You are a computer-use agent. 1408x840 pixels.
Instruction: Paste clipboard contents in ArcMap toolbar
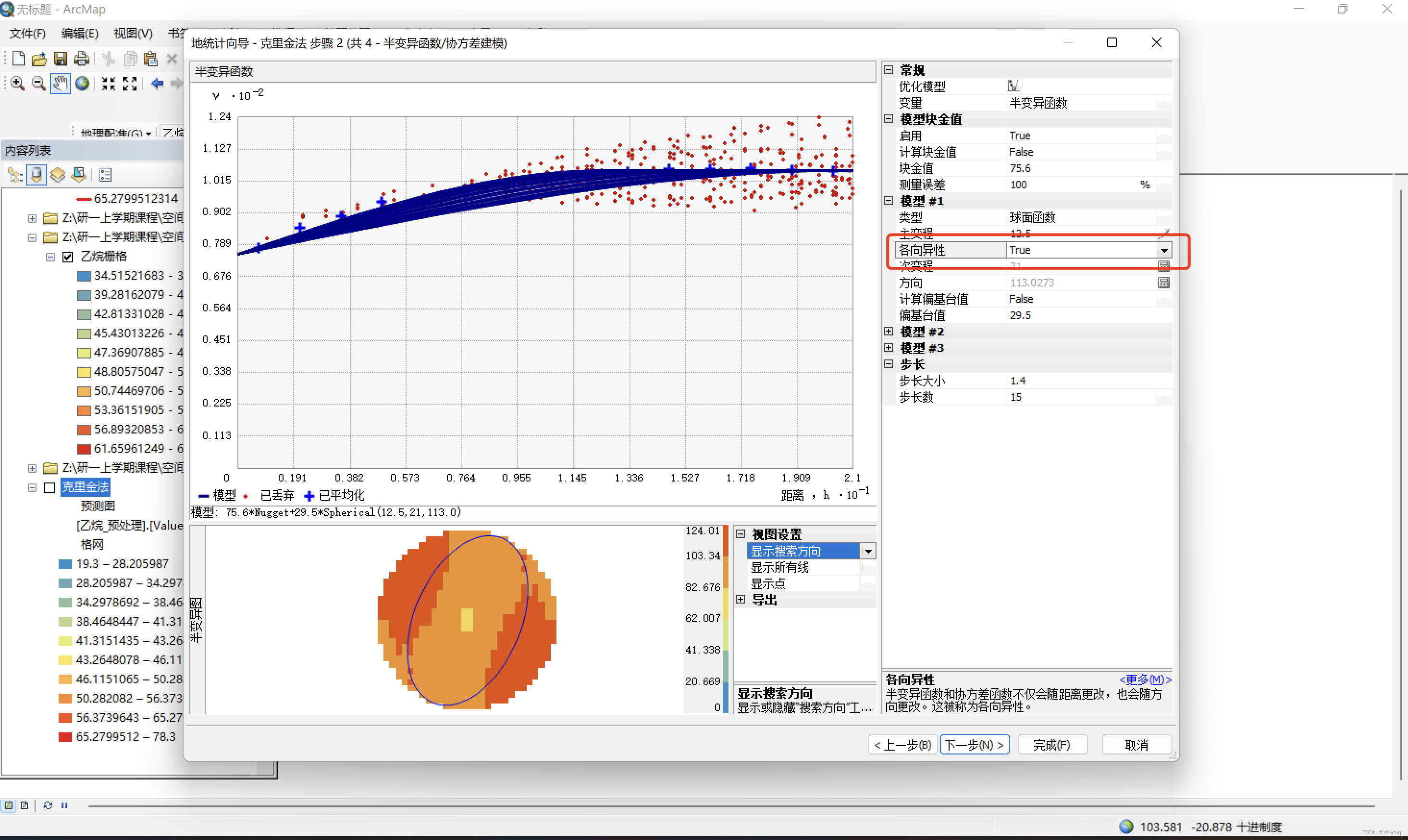pyautogui.click(x=150, y=58)
